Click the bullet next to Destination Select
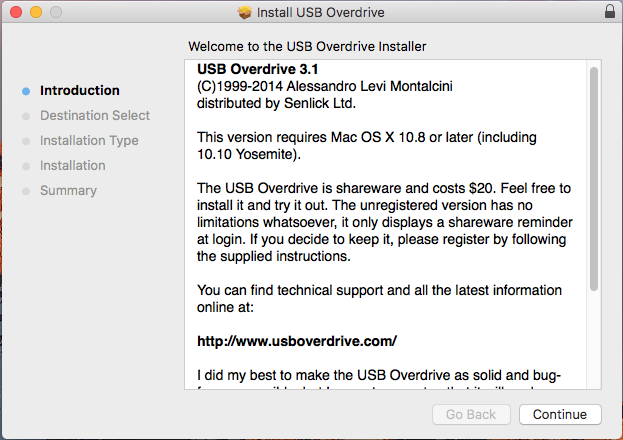 (26, 116)
